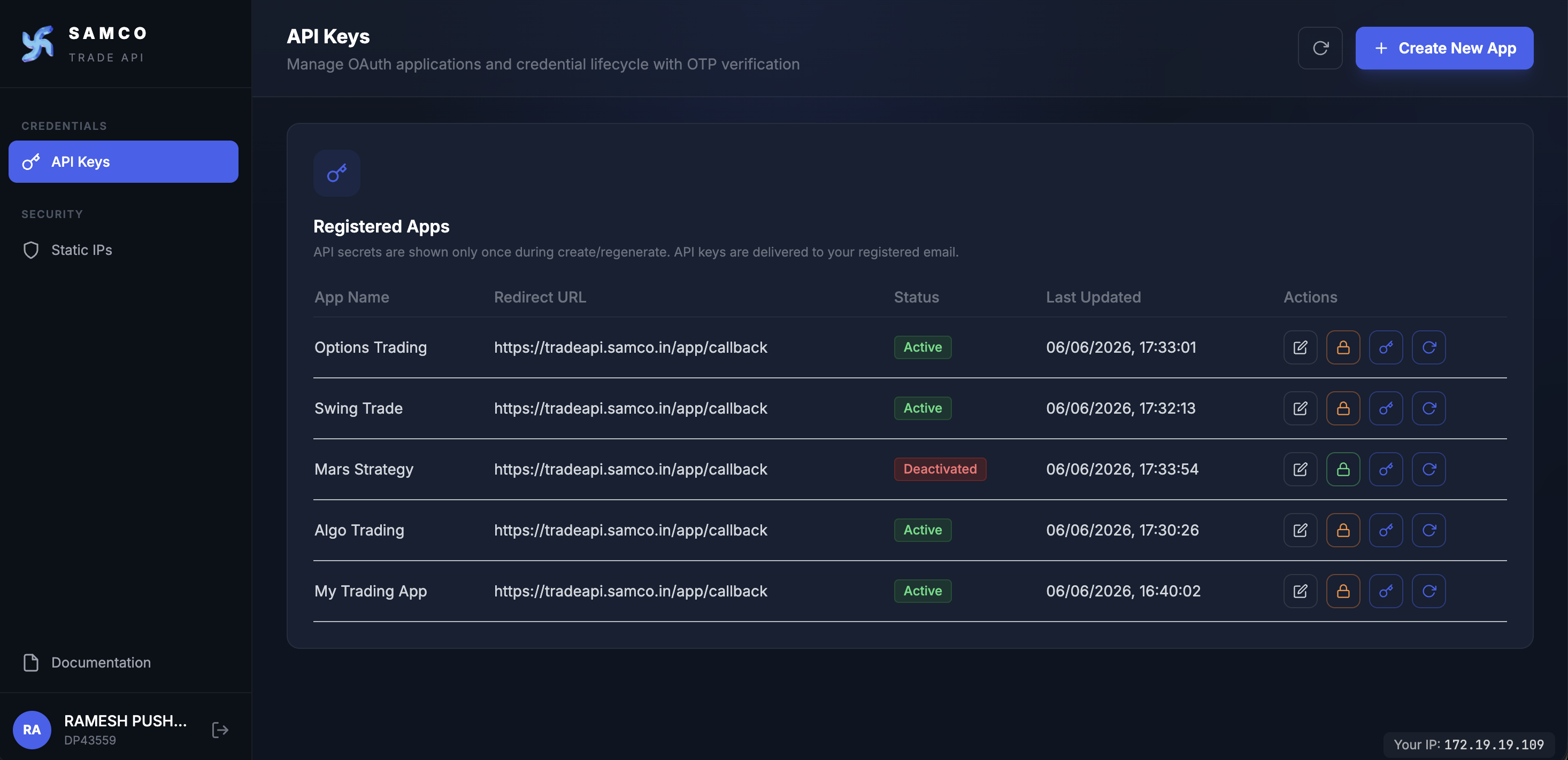
Task: Refresh the API Keys list
Action: (1320, 48)
